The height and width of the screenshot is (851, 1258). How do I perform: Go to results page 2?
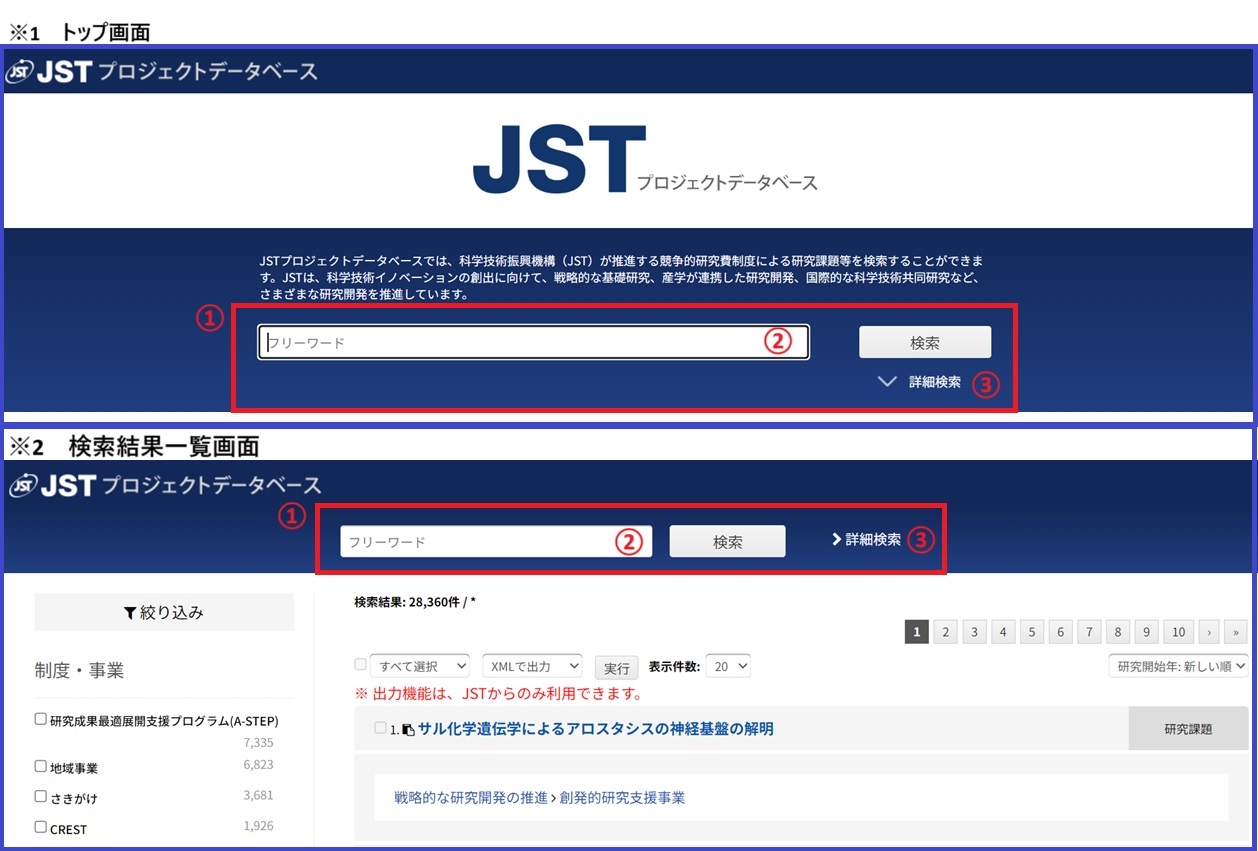pos(946,632)
